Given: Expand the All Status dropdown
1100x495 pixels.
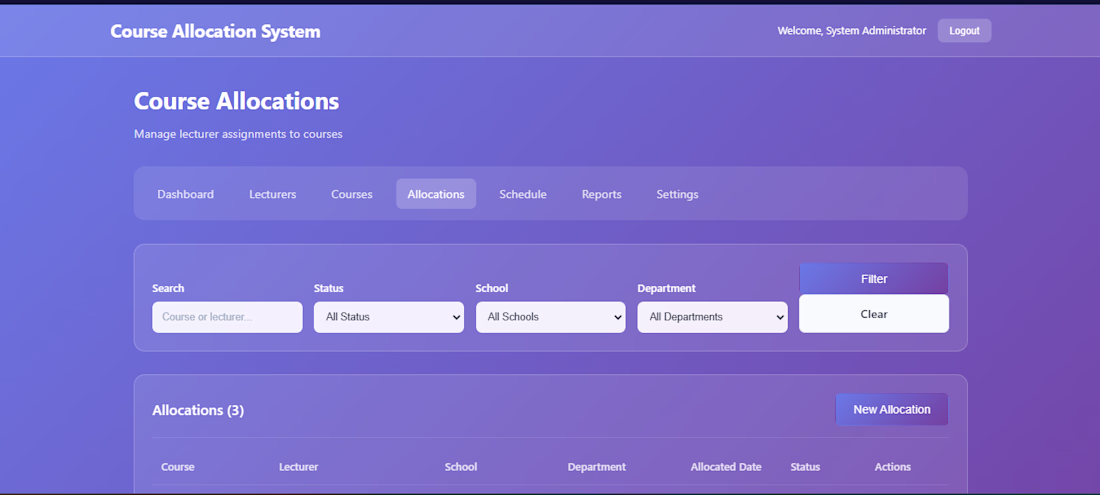Looking at the screenshot, I should (x=388, y=317).
